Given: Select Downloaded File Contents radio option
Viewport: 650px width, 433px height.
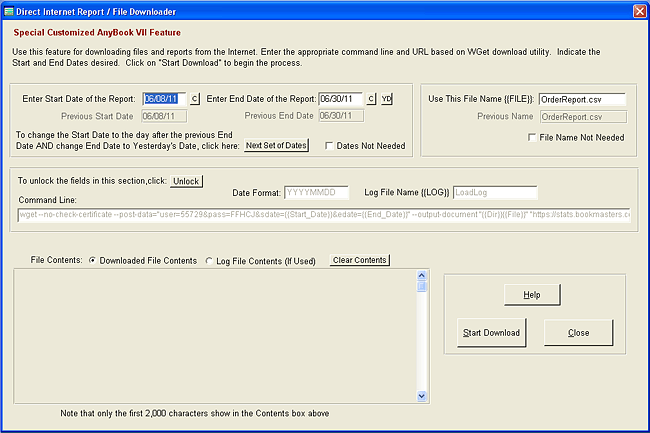Looking at the screenshot, I should pyautogui.click(x=94, y=261).
